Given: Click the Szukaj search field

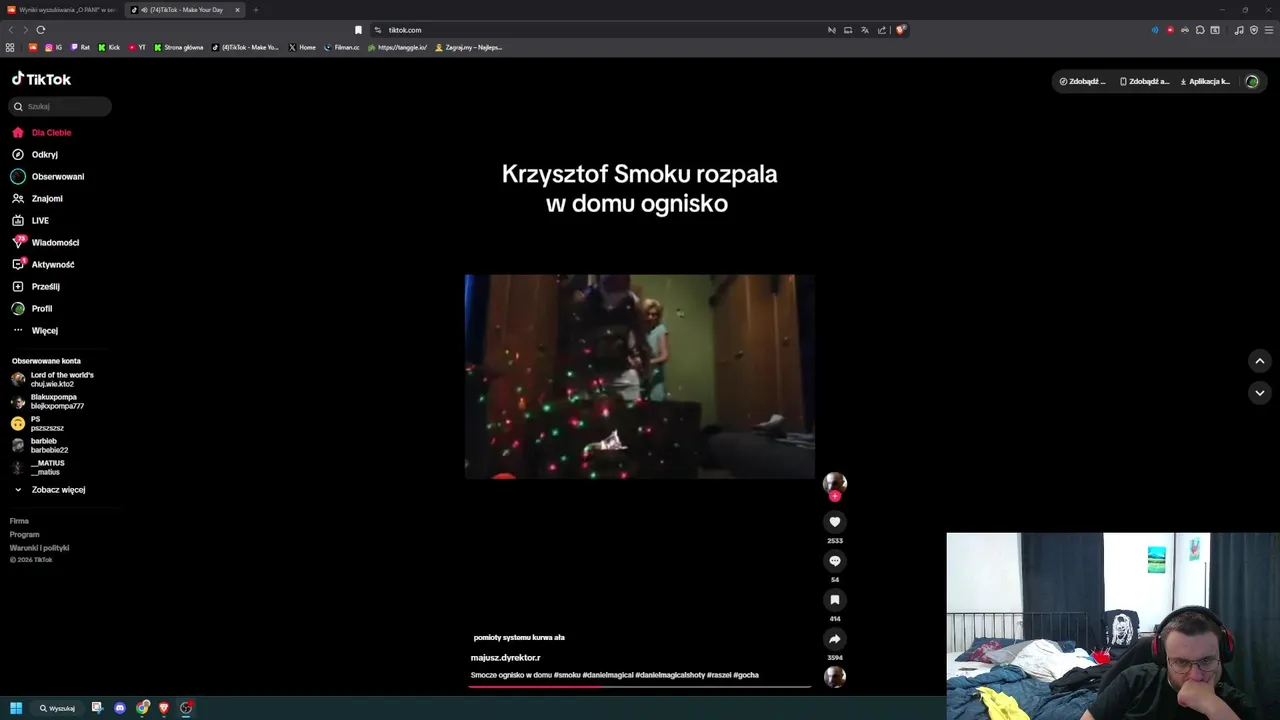Looking at the screenshot, I should pyautogui.click(x=60, y=106).
